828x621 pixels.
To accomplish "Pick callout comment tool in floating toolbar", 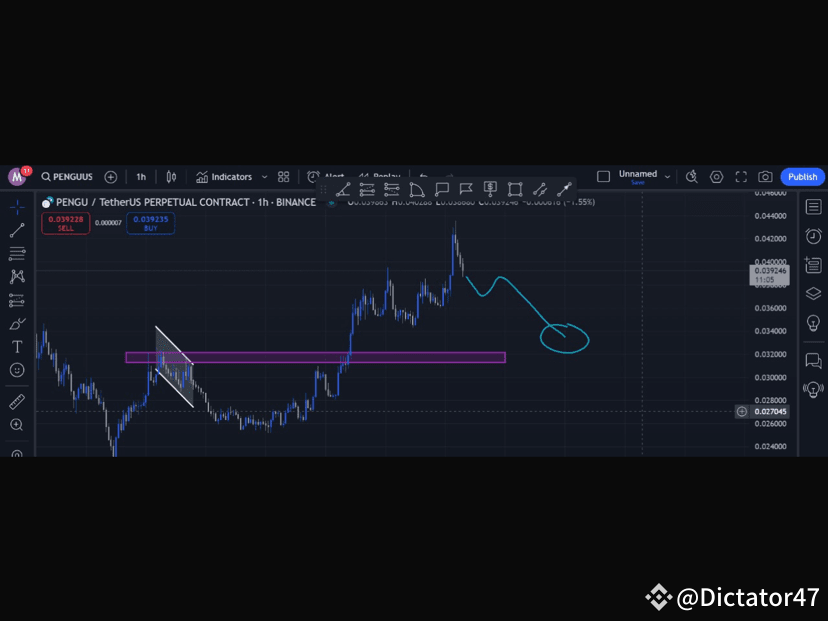I will [441, 189].
